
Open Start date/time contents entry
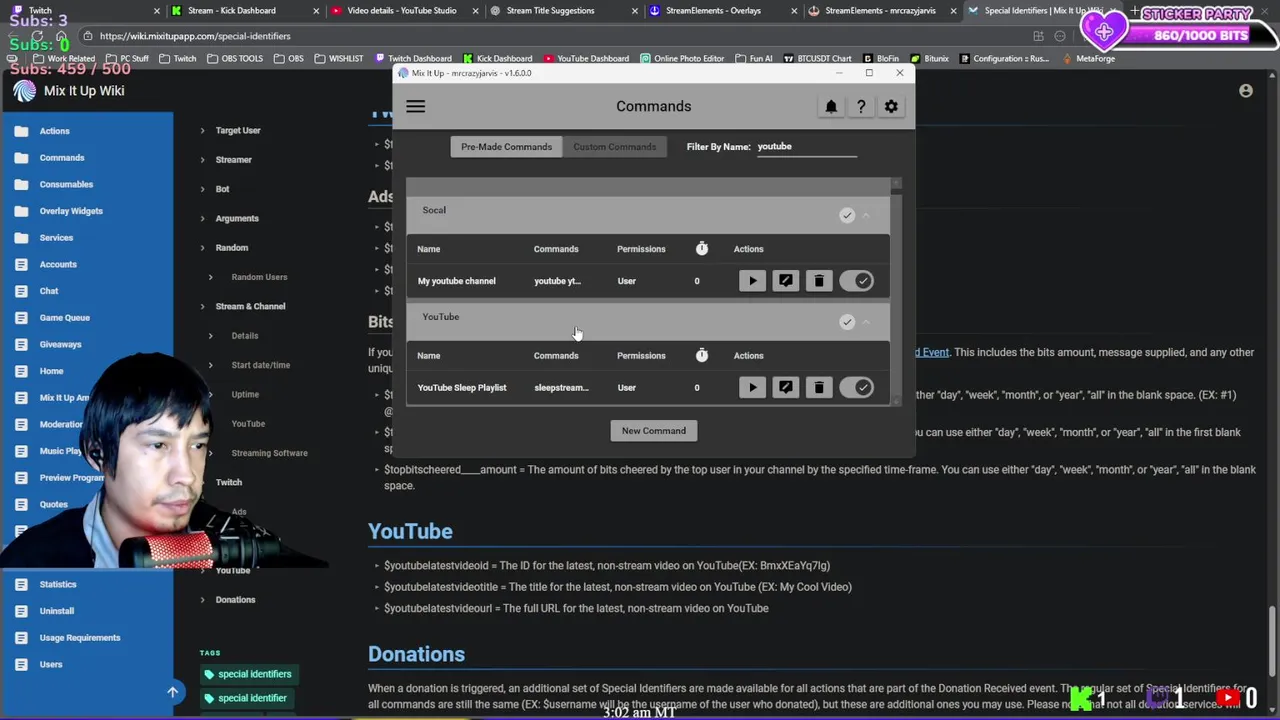261,365
